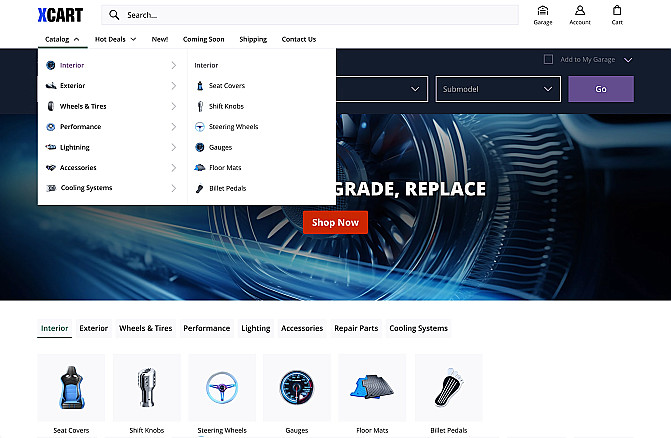This screenshot has width=671, height=438.
Task: Click the Performance category icon
Action: coord(50,127)
